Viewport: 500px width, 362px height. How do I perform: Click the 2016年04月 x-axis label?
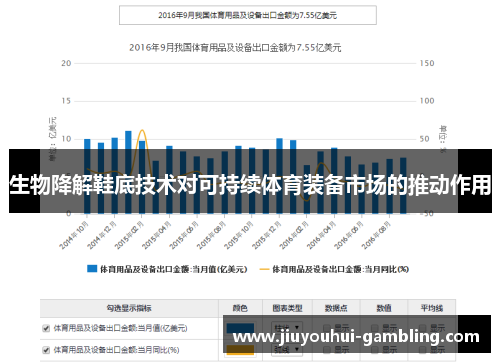pyautogui.click(x=322, y=235)
